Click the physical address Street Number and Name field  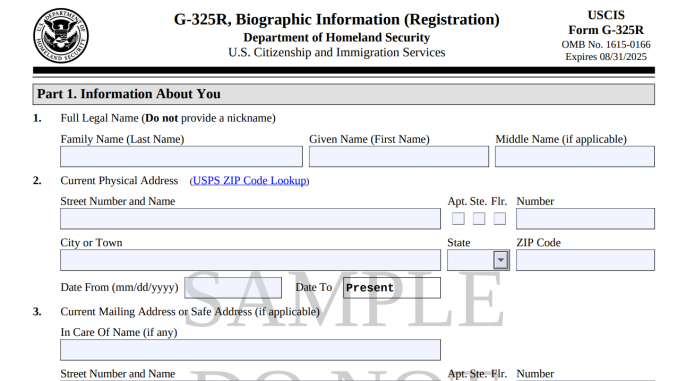point(250,219)
